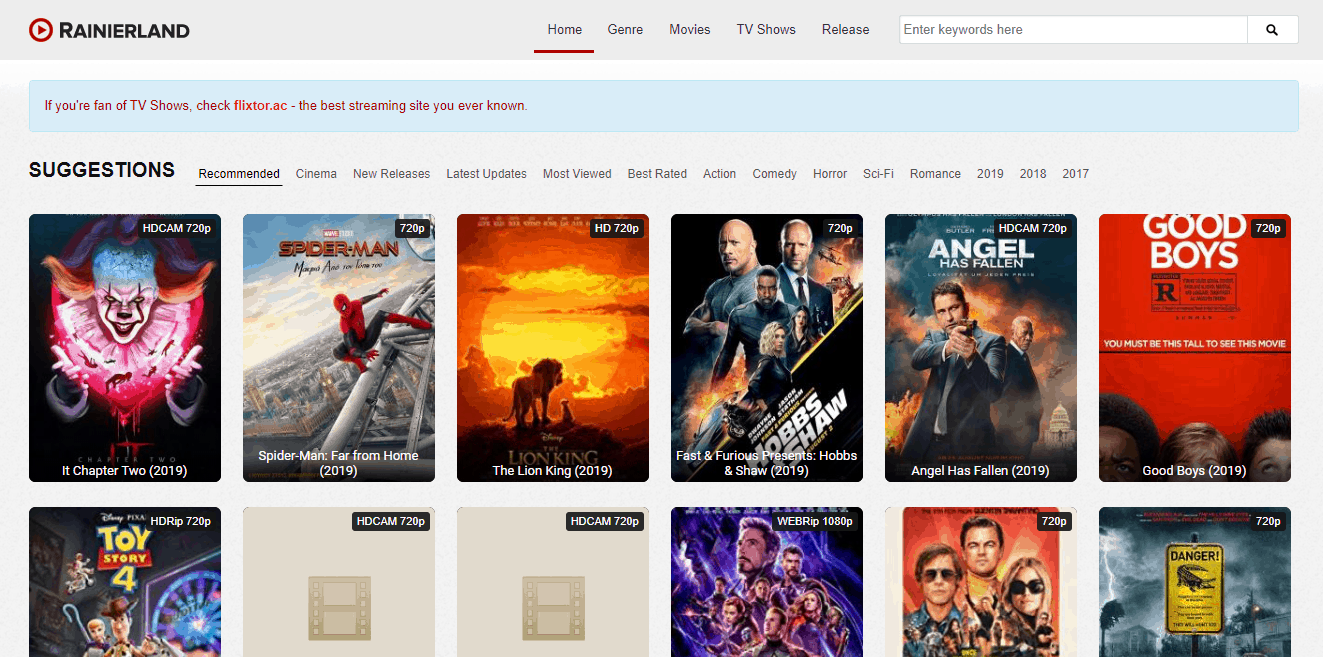Open the Best Rated tab
This screenshot has width=1323, height=657.
click(657, 174)
